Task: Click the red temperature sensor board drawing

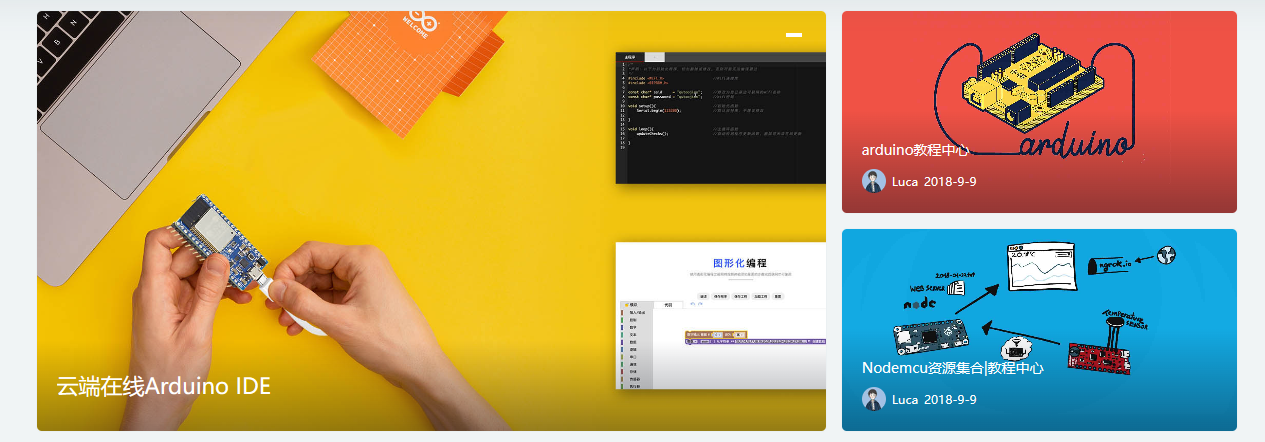Action: coord(1096,354)
